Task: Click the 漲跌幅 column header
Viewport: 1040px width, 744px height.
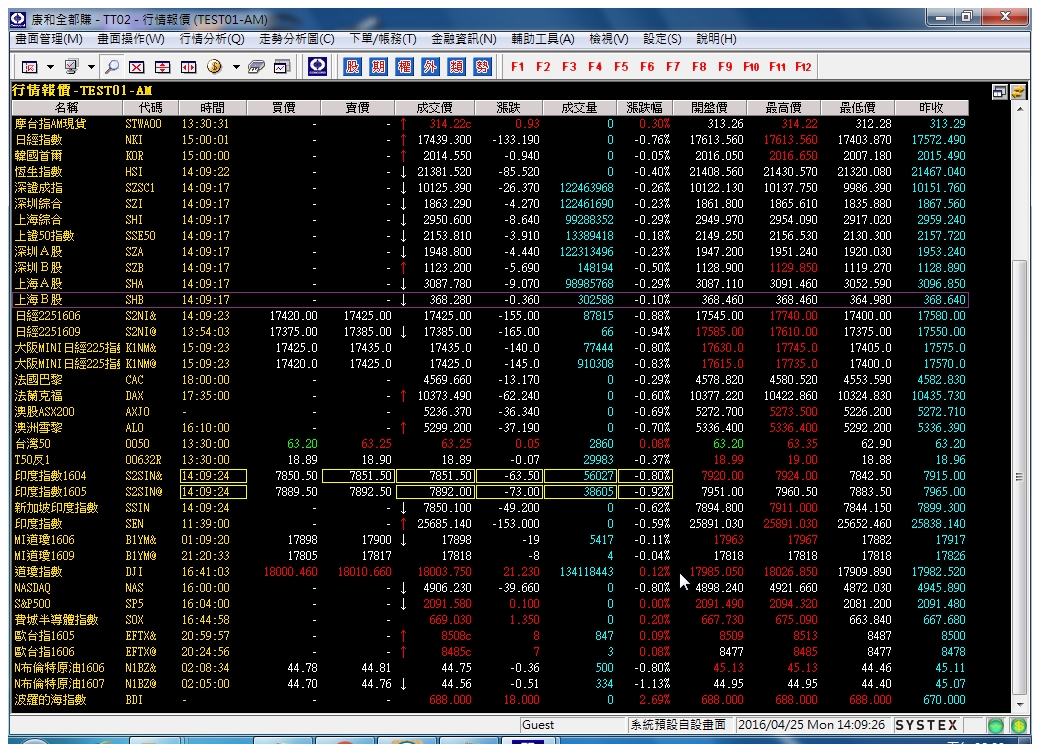Action: coord(645,107)
